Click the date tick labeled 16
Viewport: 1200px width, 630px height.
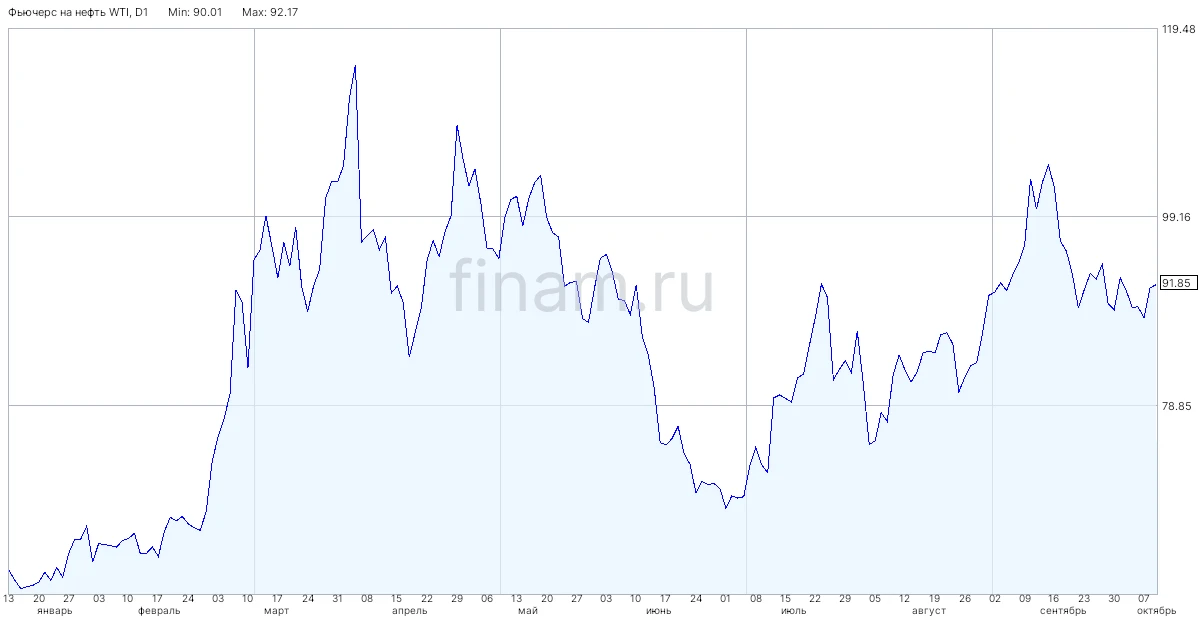click(x=1053, y=598)
